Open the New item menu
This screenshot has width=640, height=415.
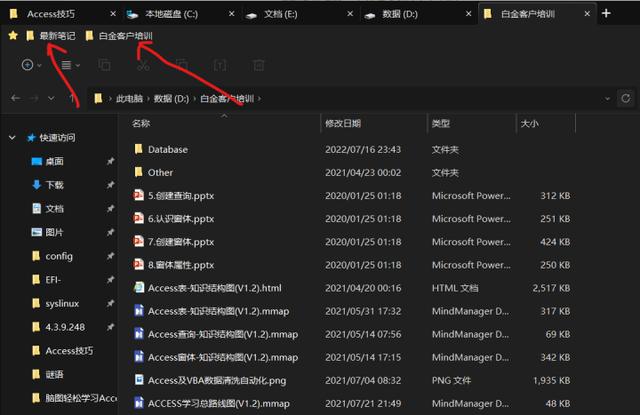click(x=31, y=65)
